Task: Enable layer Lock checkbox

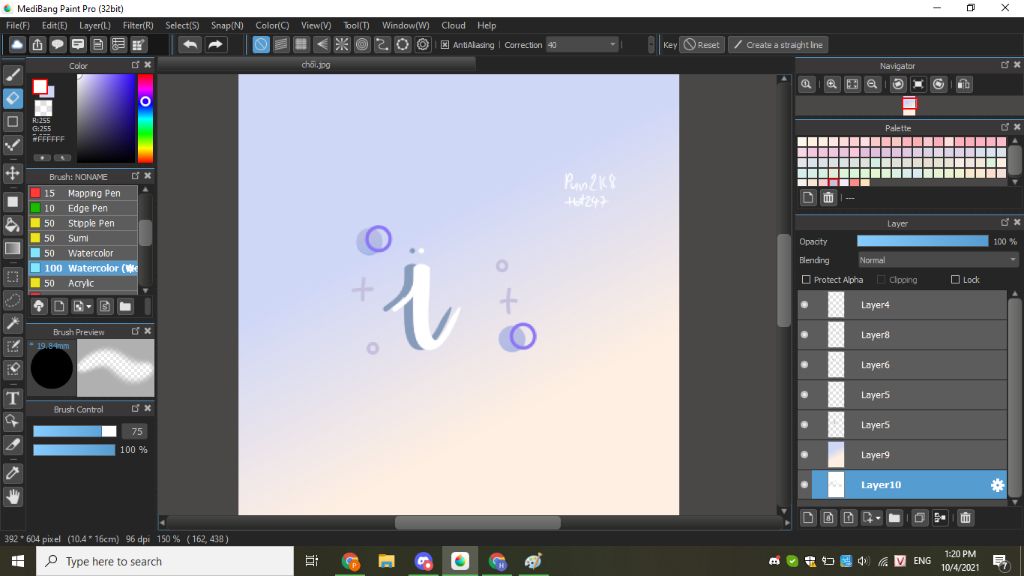Action: coord(955,280)
